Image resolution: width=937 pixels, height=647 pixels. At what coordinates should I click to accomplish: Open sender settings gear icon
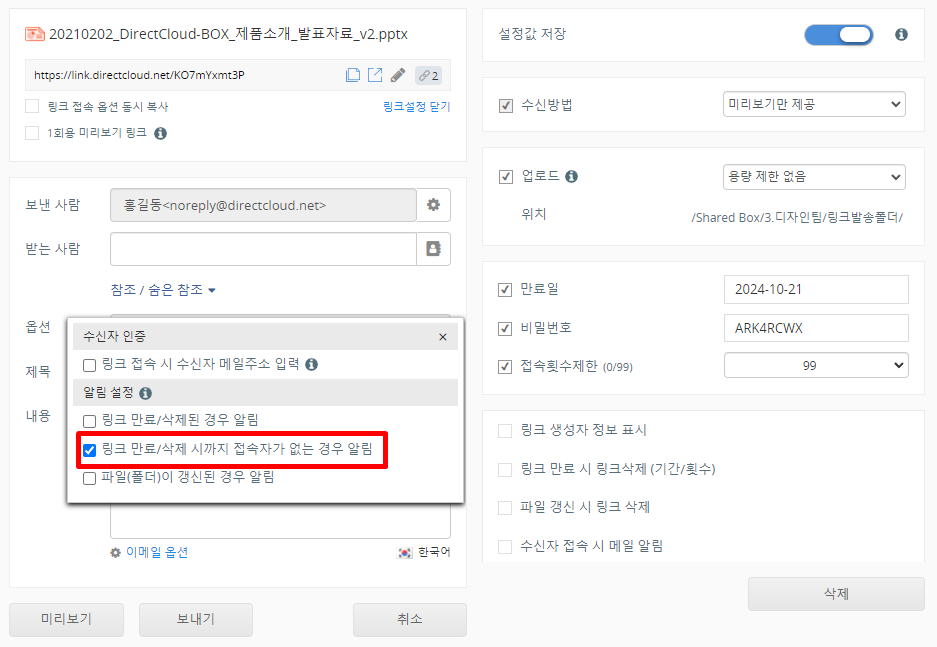pyautogui.click(x=433, y=205)
